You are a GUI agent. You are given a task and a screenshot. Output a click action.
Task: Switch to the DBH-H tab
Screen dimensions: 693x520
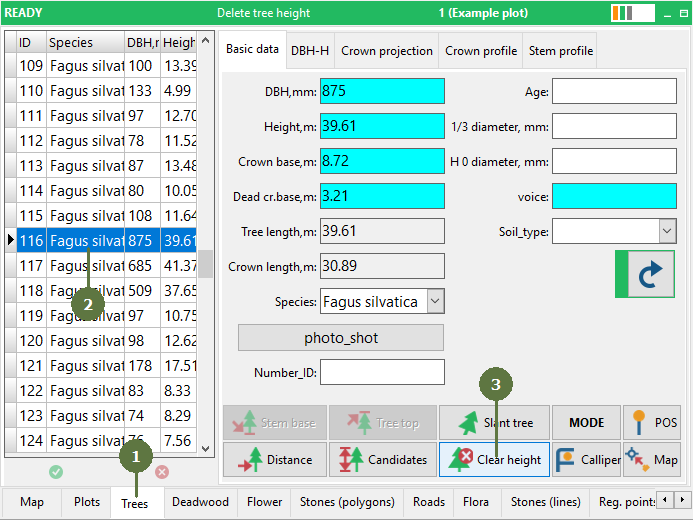click(x=310, y=51)
